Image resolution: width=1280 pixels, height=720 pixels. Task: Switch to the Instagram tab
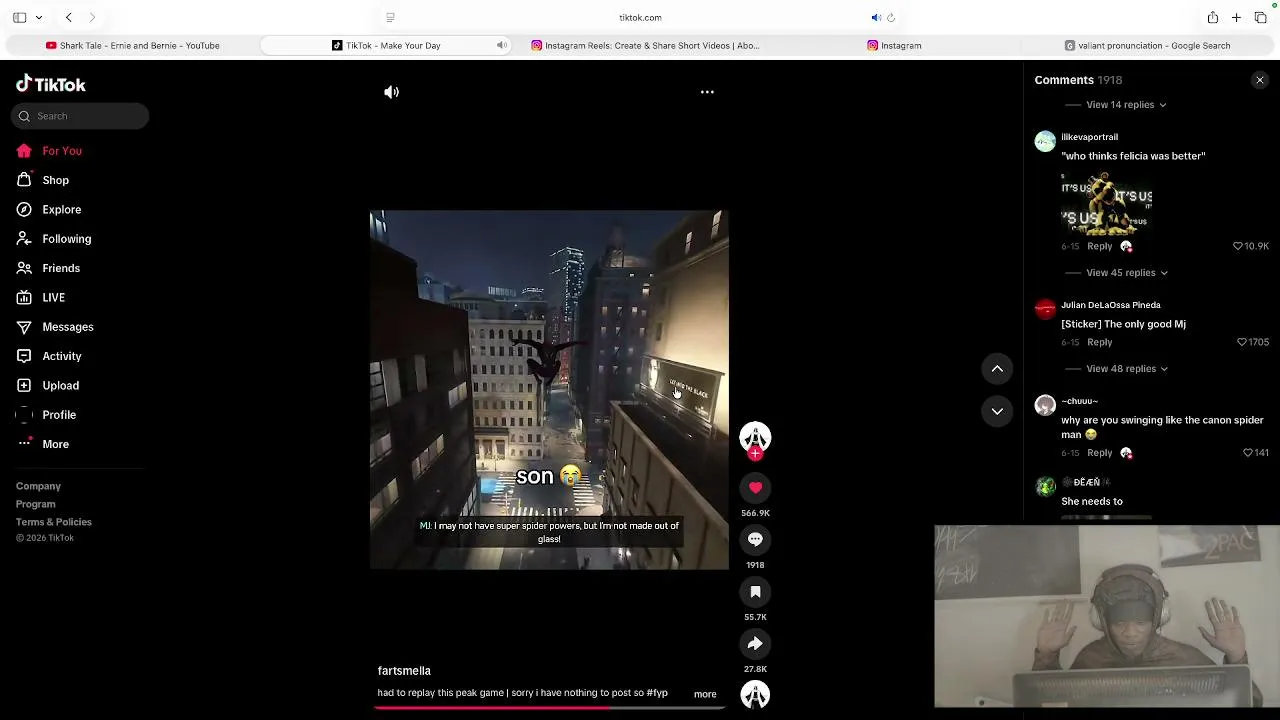(x=894, y=46)
